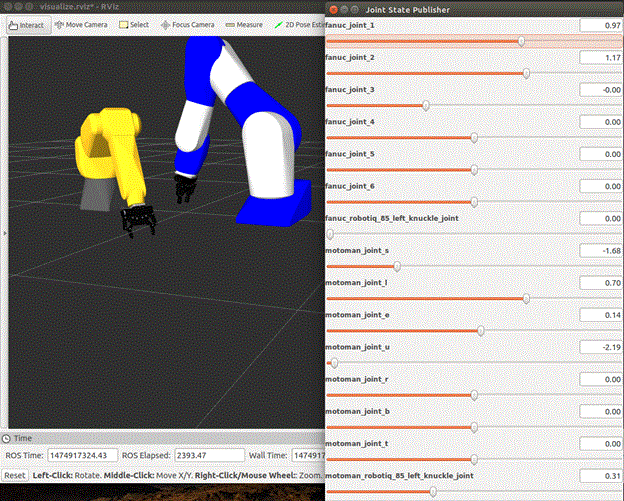Image resolution: width=624 pixels, height=501 pixels.
Task: Click the clock icon in Time panel
Action: 6,439
